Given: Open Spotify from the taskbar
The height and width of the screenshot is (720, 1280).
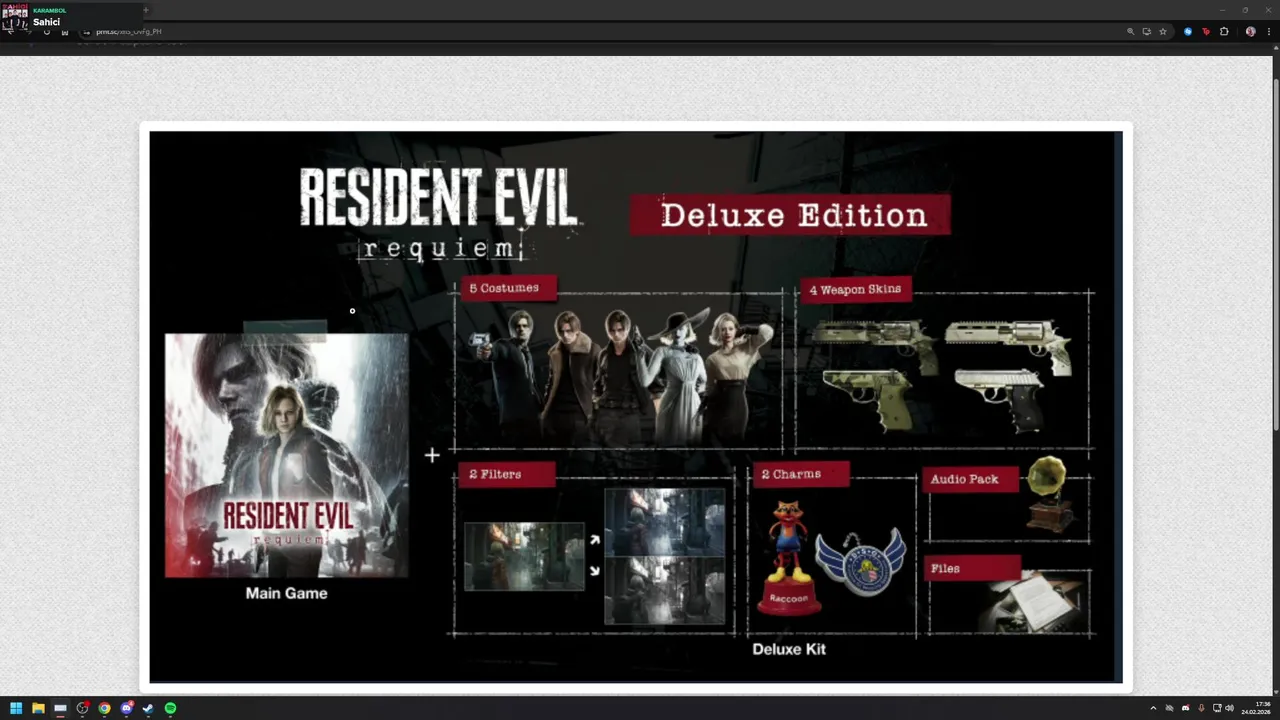Looking at the screenshot, I should (170, 708).
